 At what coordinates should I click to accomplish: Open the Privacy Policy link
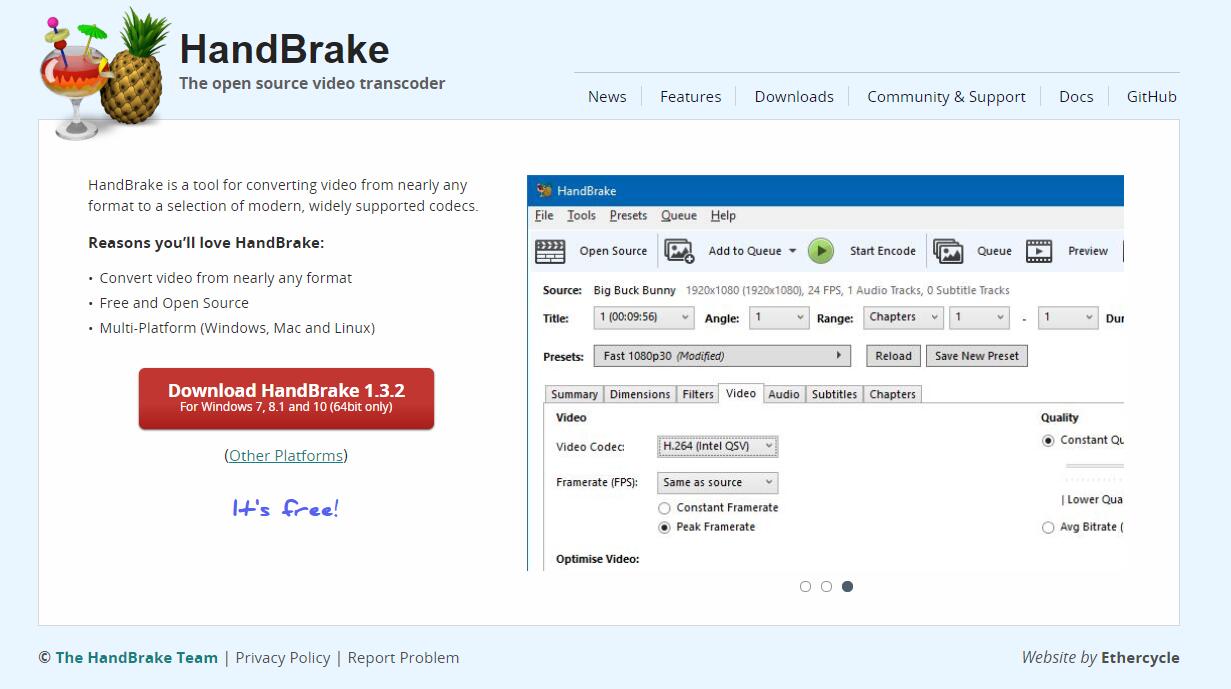coord(283,657)
